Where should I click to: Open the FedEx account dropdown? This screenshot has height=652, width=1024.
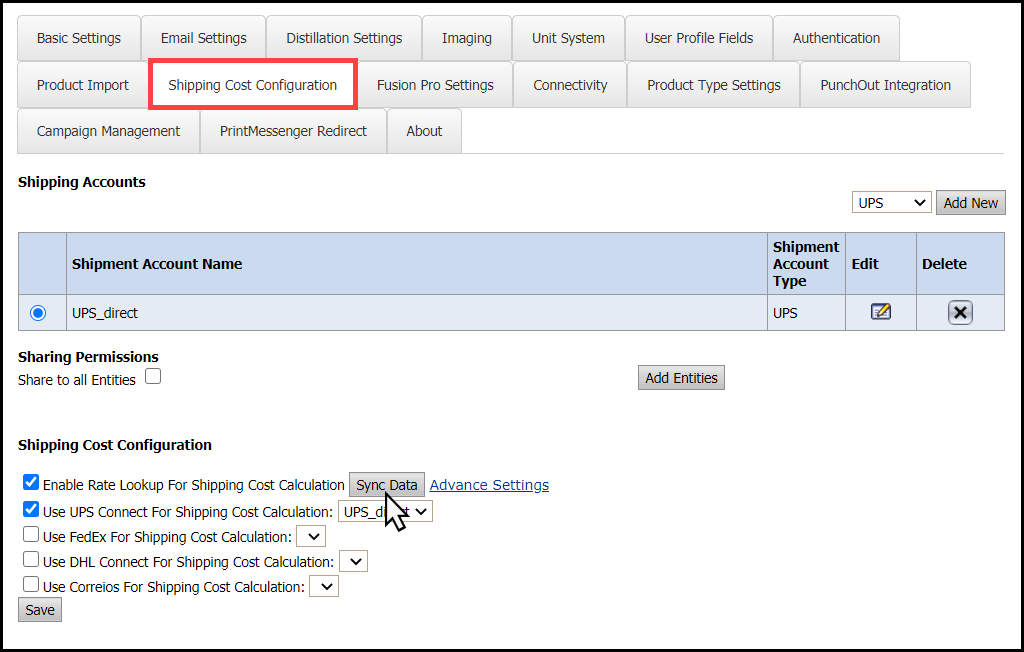311,537
